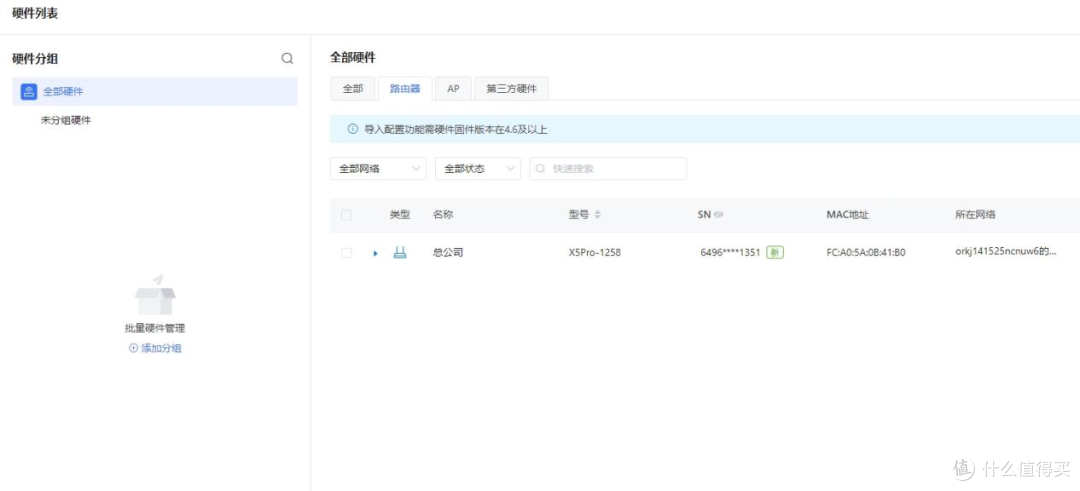Switch to the 全部 tab
1080x491 pixels.
click(353, 89)
